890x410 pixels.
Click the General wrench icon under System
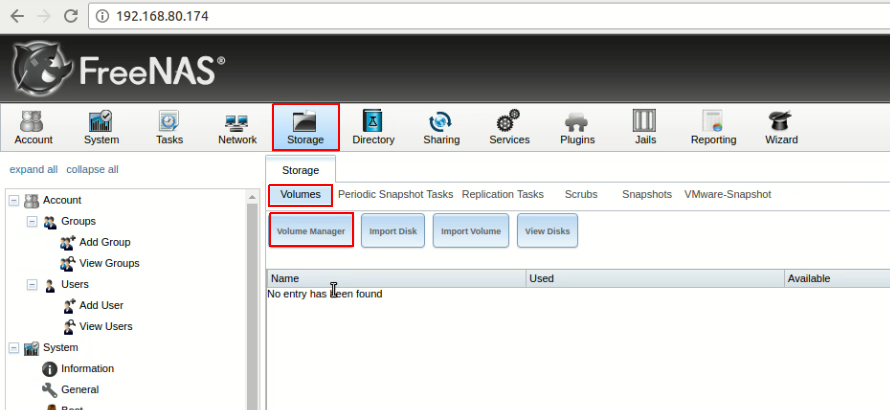pyautogui.click(x=50, y=390)
